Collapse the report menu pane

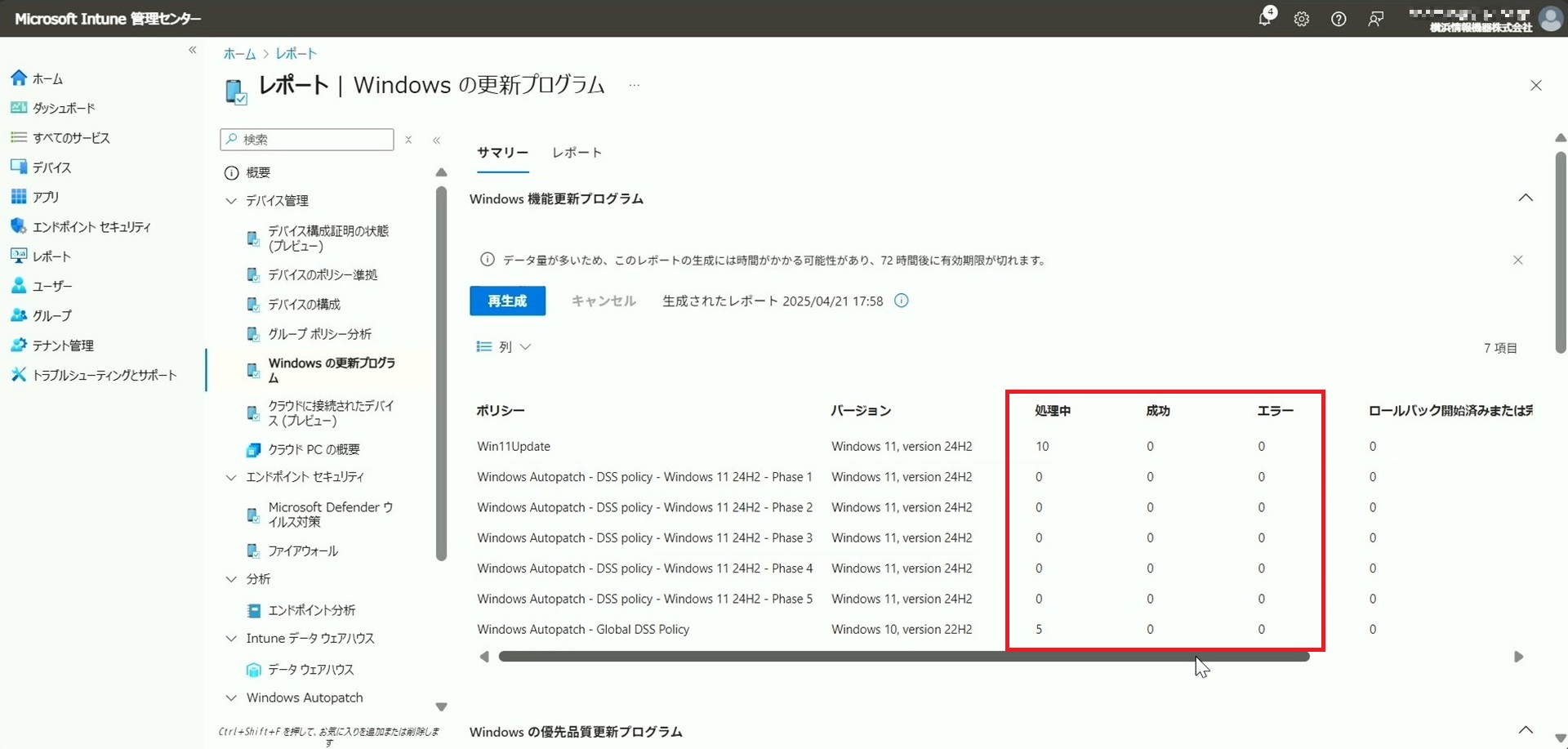click(x=437, y=140)
